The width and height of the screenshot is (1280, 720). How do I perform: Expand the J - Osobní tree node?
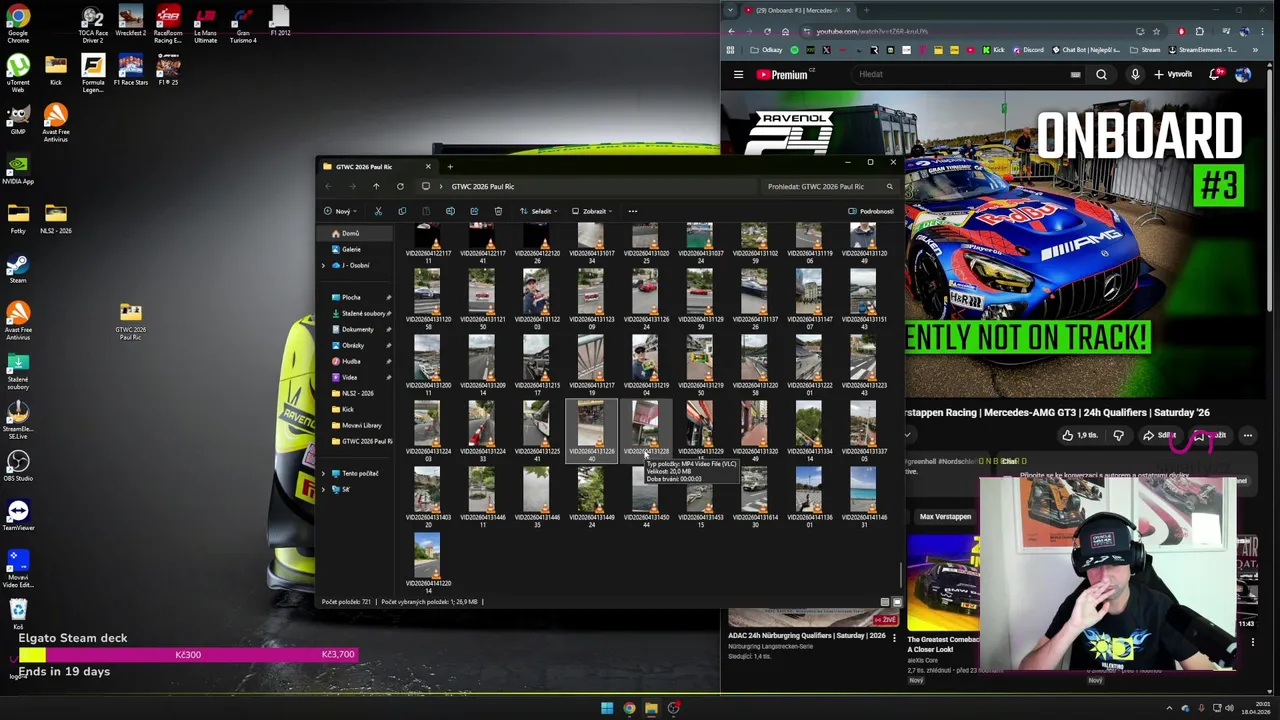(323, 265)
